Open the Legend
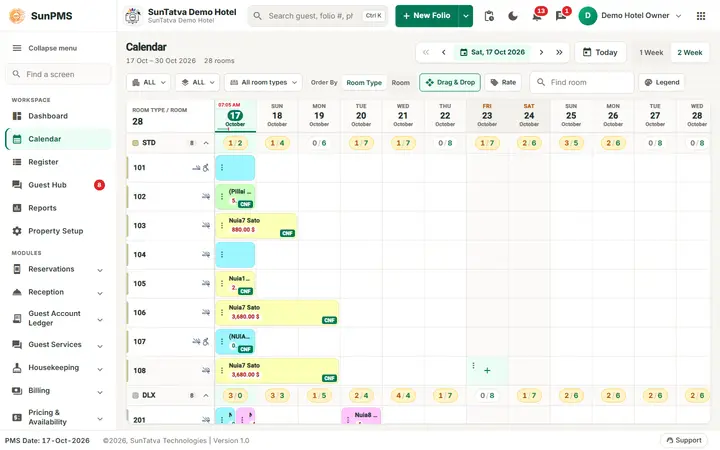Viewport: 720px width, 450px height. [x=662, y=83]
